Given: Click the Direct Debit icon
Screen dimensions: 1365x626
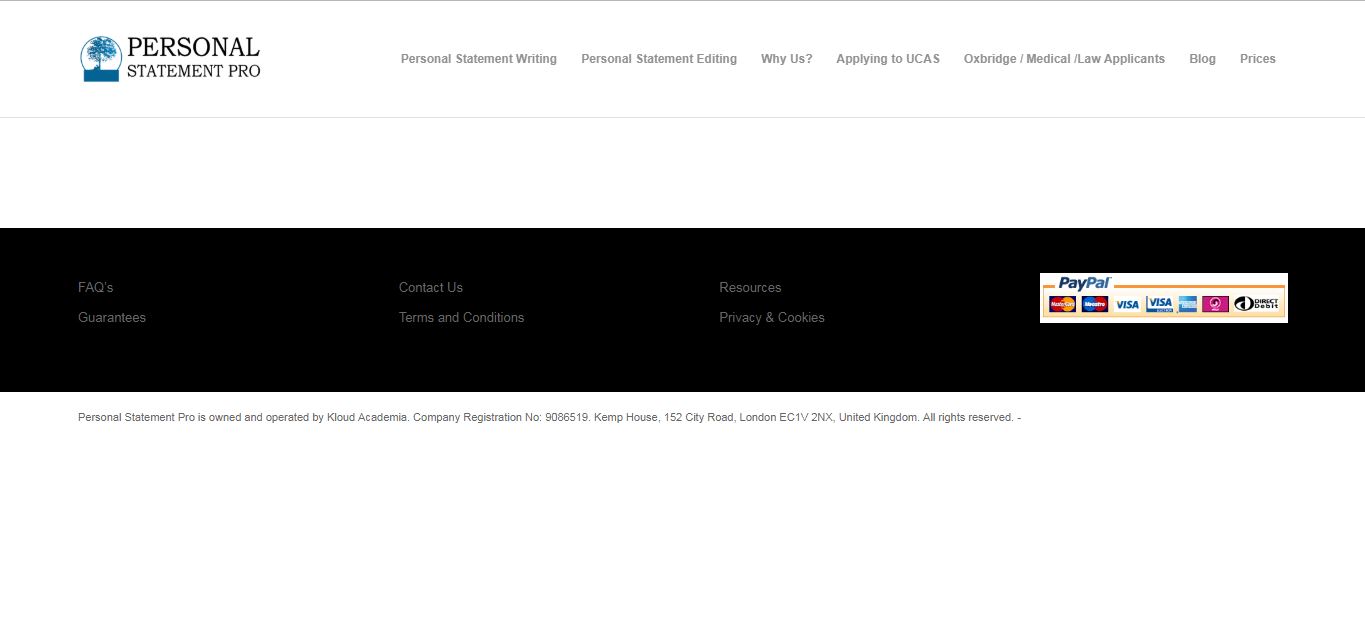Looking at the screenshot, I should (1257, 304).
